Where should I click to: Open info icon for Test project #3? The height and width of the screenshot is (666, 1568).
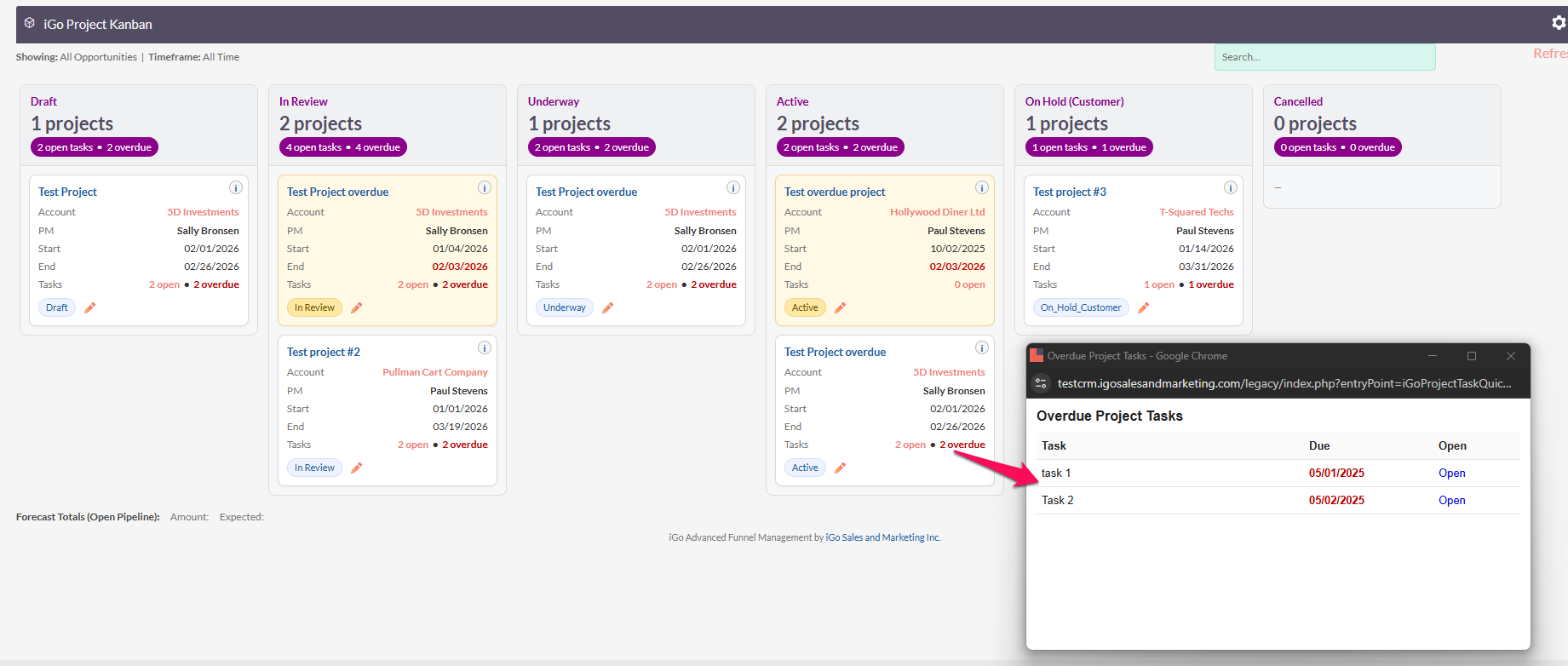click(x=1230, y=187)
